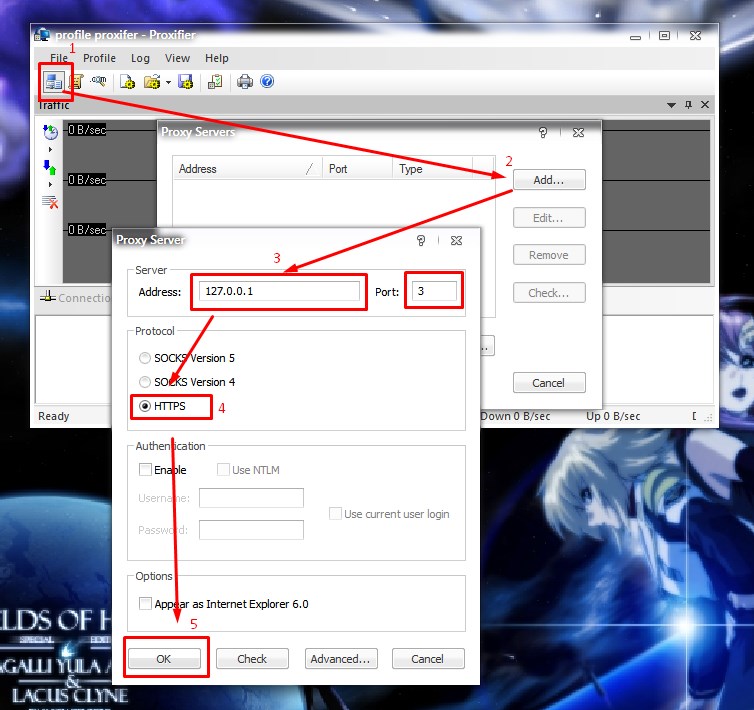Click the clear traffic list icon

click(x=50, y=202)
